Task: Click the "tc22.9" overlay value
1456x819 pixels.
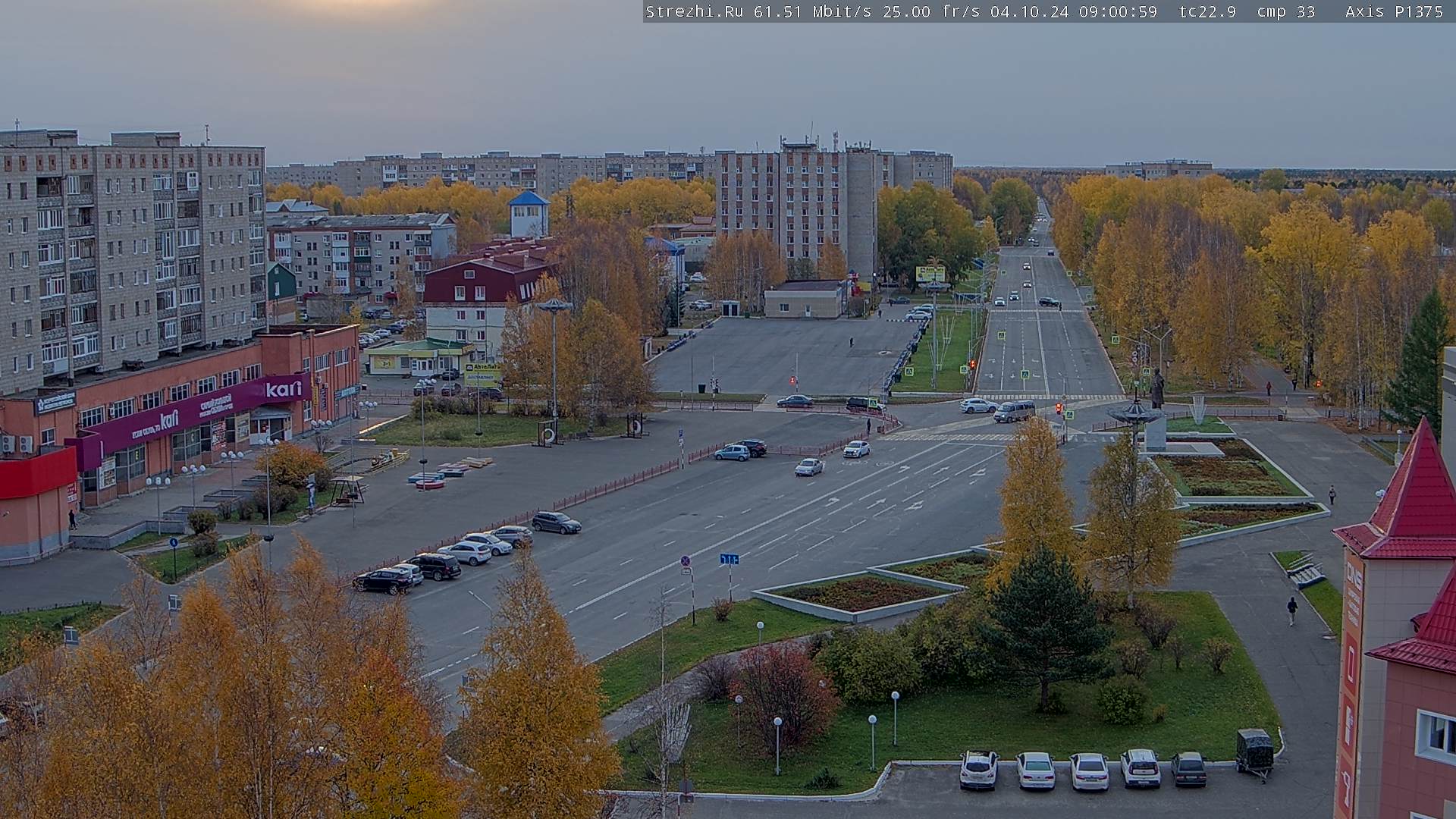Action: (1207, 11)
